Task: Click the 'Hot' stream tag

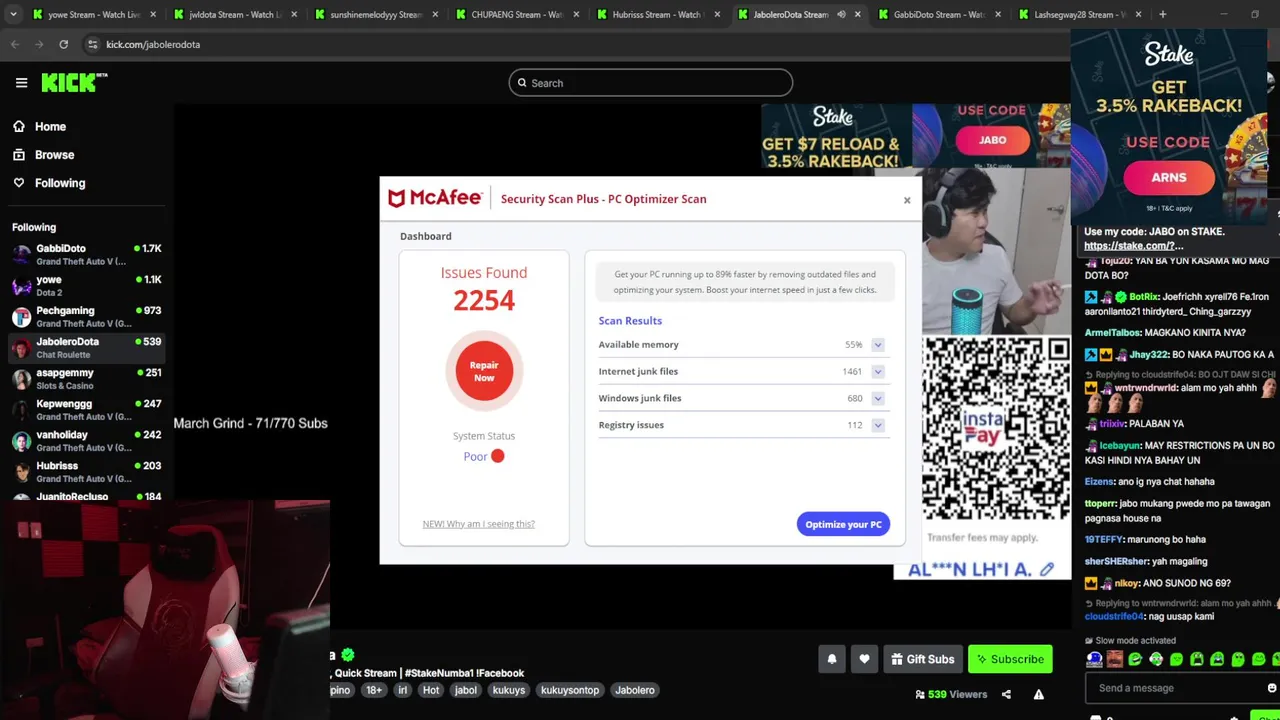Action: 431,690
